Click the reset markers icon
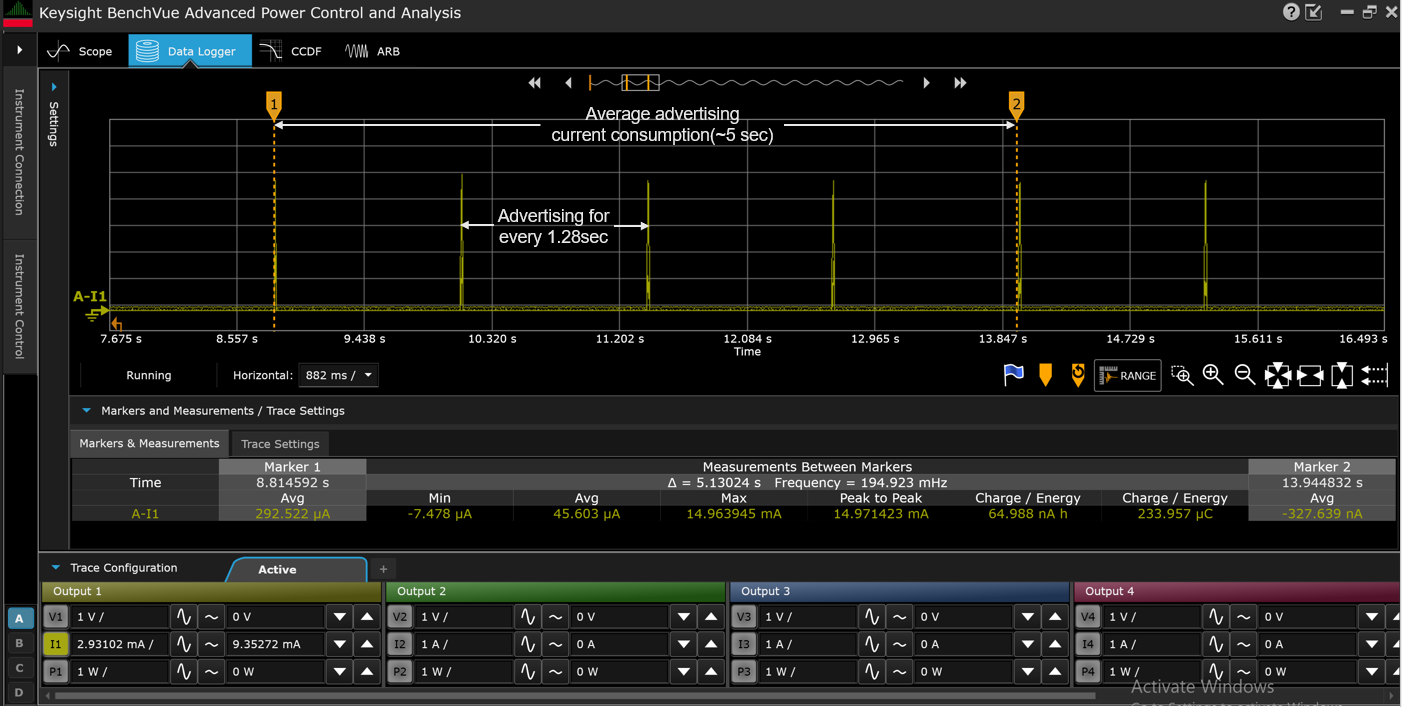The image size is (1402, 707). (1077, 375)
